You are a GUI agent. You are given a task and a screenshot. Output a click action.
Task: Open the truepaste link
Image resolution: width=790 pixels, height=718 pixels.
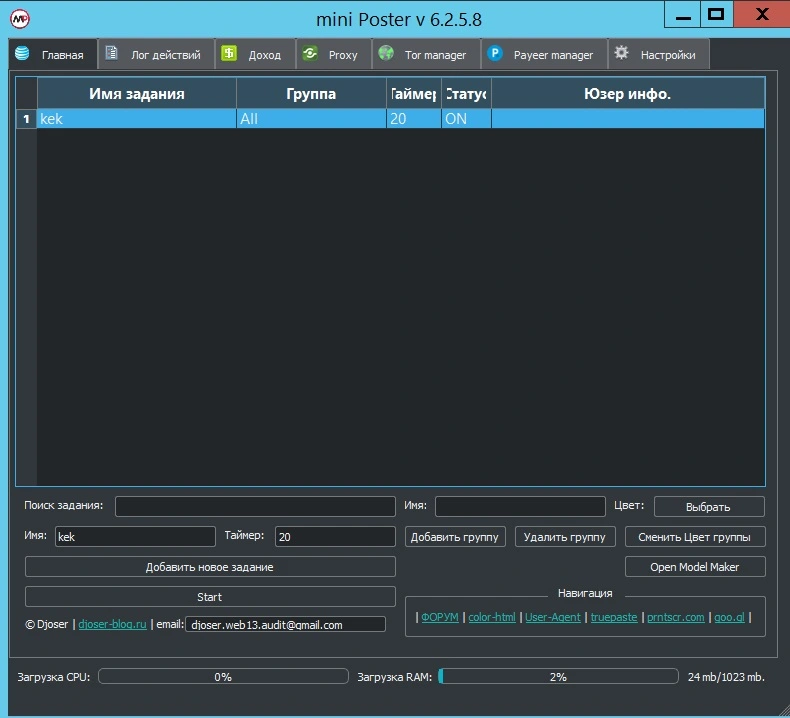point(614,617)
